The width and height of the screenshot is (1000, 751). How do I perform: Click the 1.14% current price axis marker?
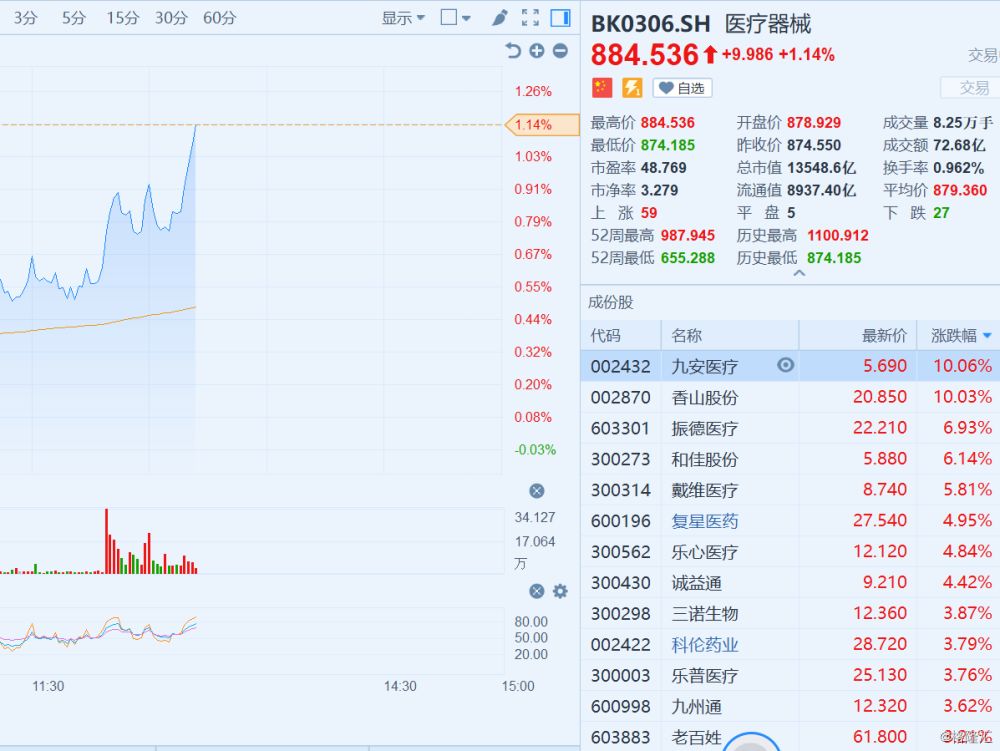coord(541,125)
